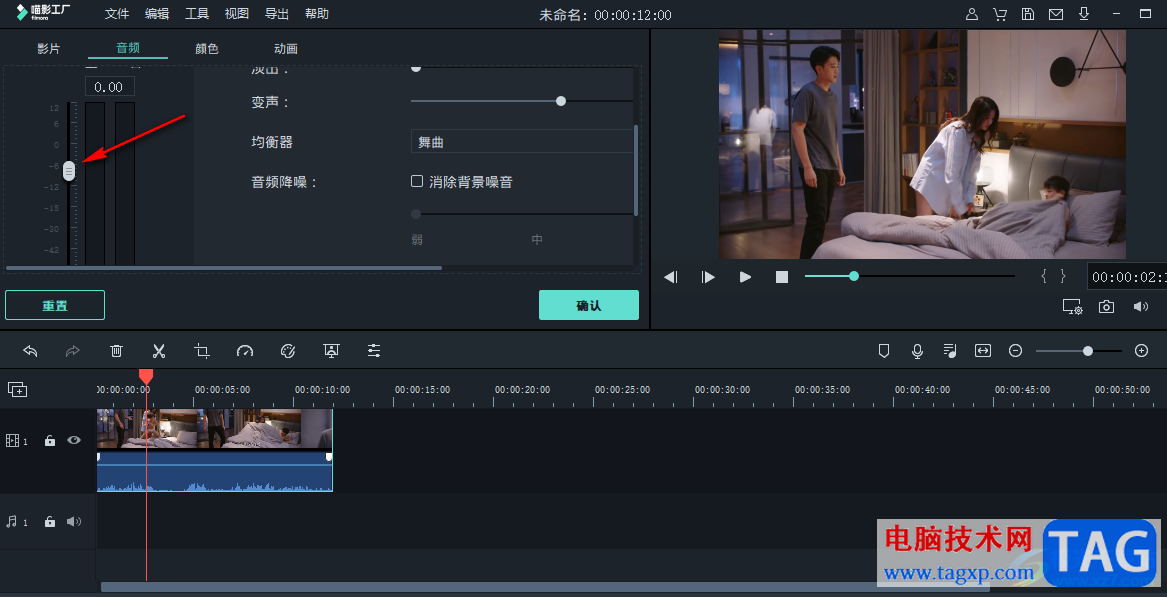Zoom out timeline with minus icon
Image resolution: width=1167 pixels, height=597 pixels.
[1015, 351]
